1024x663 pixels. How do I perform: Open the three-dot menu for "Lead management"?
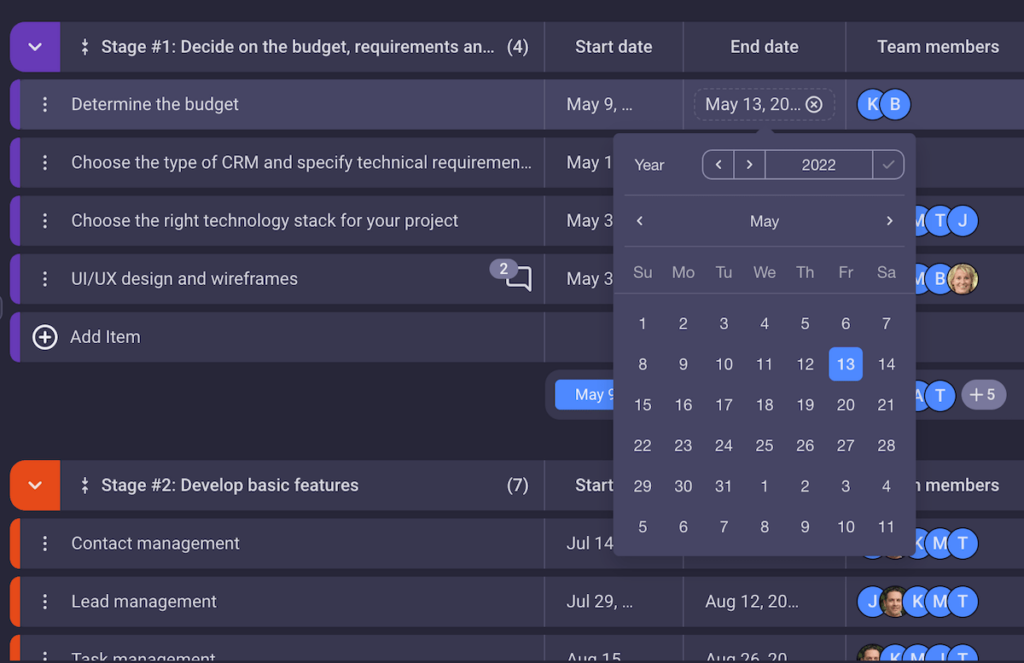point(45,601)
